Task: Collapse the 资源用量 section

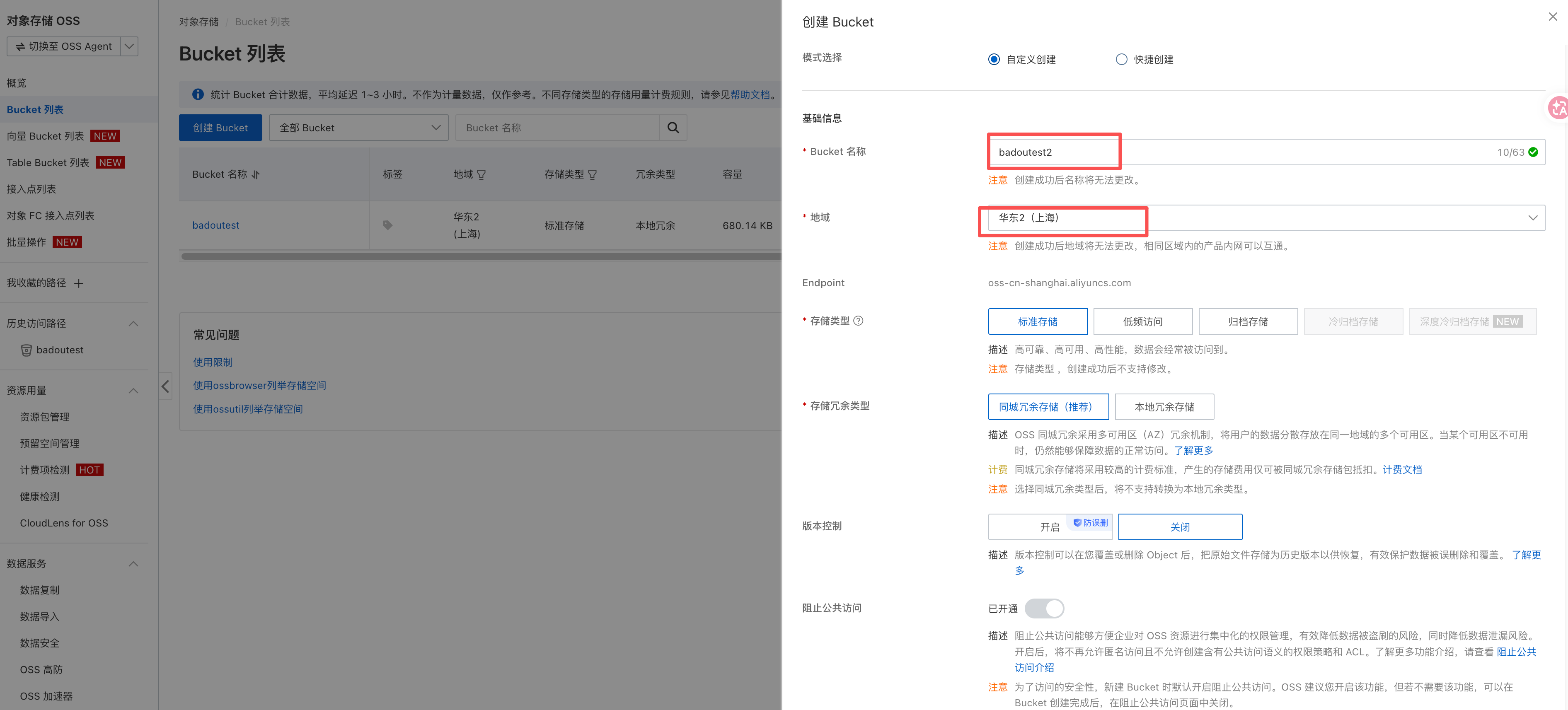Action: tap(133, 391)
